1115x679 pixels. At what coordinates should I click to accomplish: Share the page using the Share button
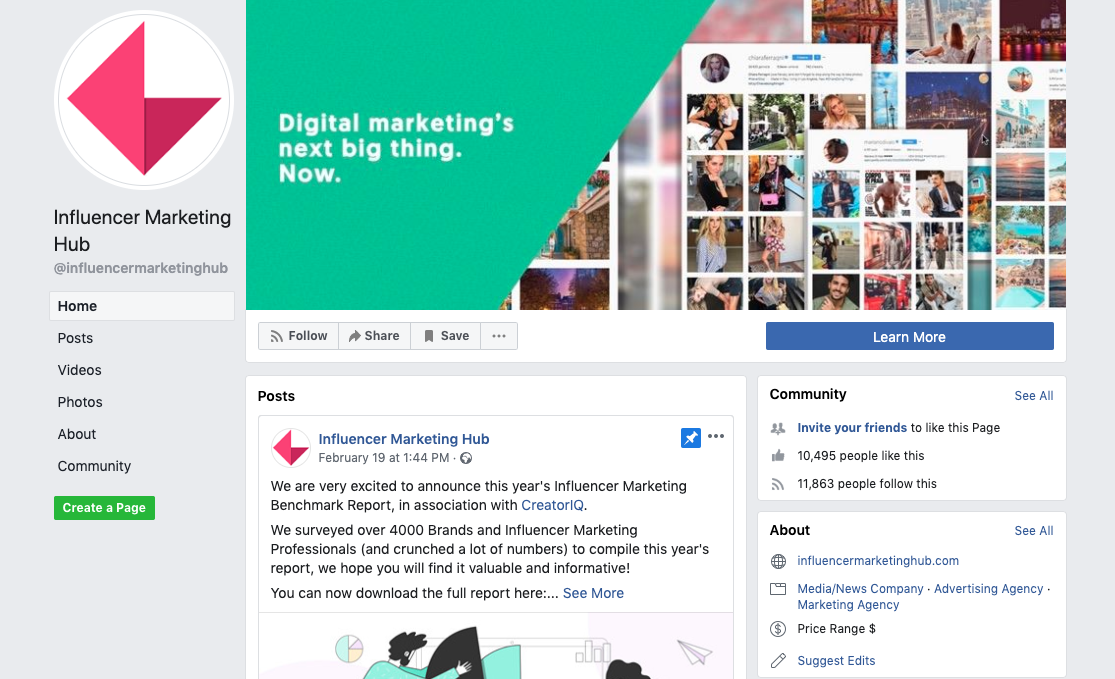374,336
